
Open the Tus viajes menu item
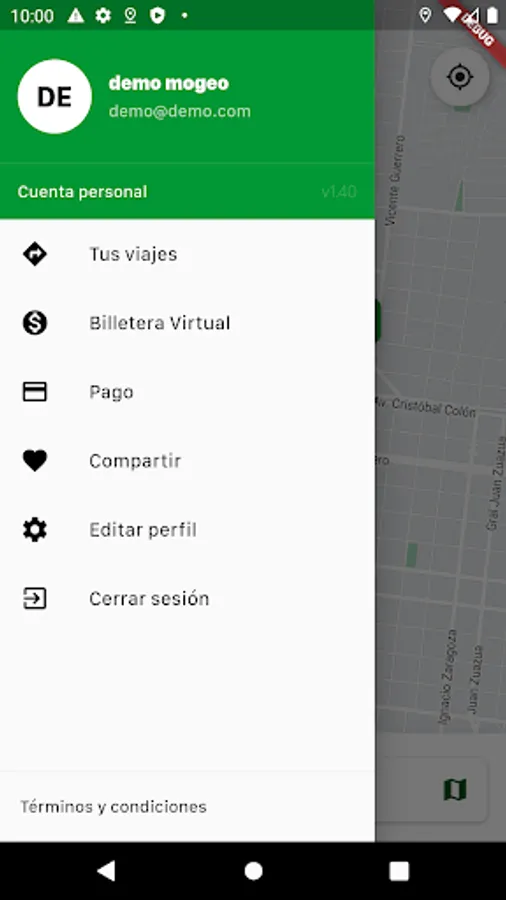[x=188, y=254]
